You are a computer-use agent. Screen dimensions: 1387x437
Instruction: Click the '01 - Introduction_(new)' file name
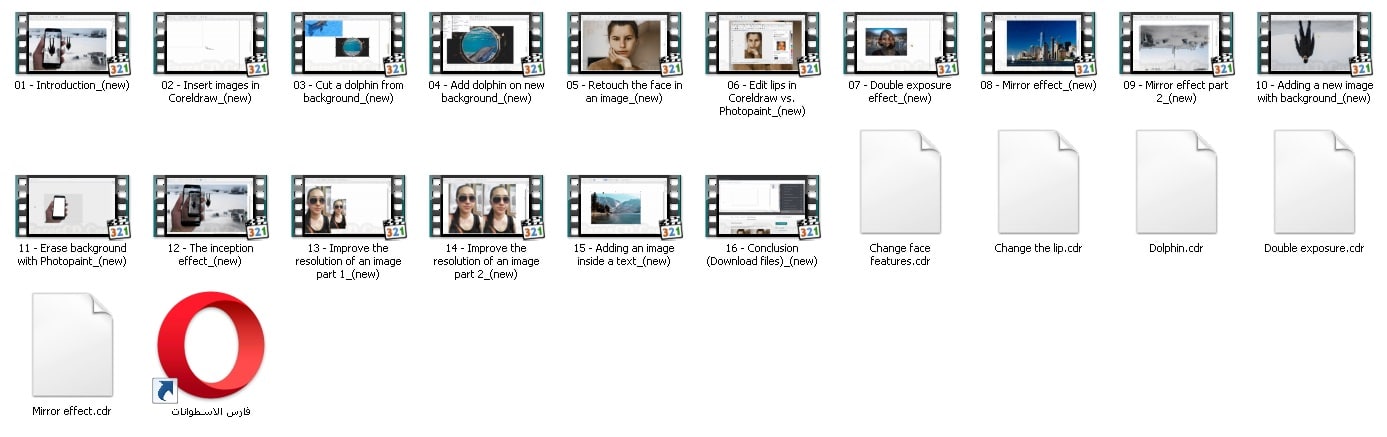[x=70, y=85]
